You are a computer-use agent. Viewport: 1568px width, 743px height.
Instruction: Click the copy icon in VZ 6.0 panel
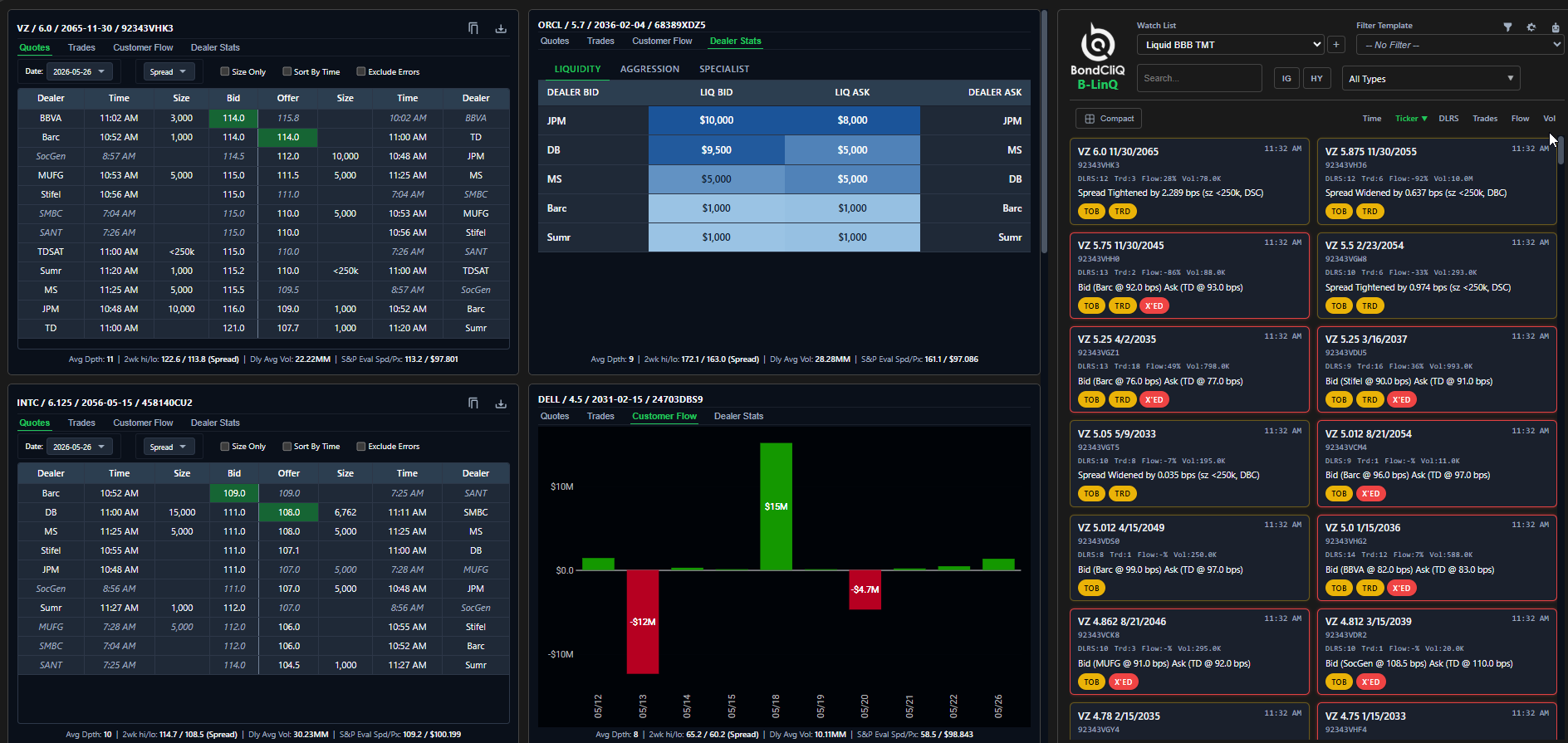coord(473,28)
